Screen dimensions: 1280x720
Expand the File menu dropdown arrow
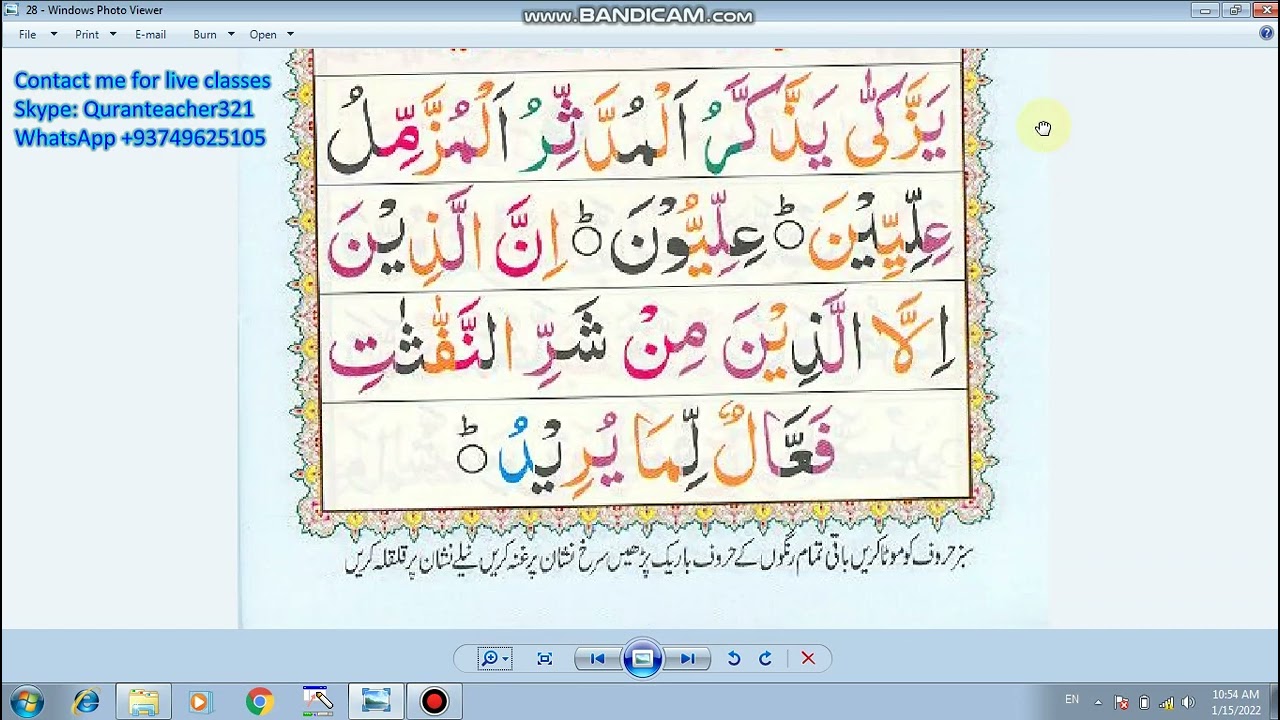(54, 34)
